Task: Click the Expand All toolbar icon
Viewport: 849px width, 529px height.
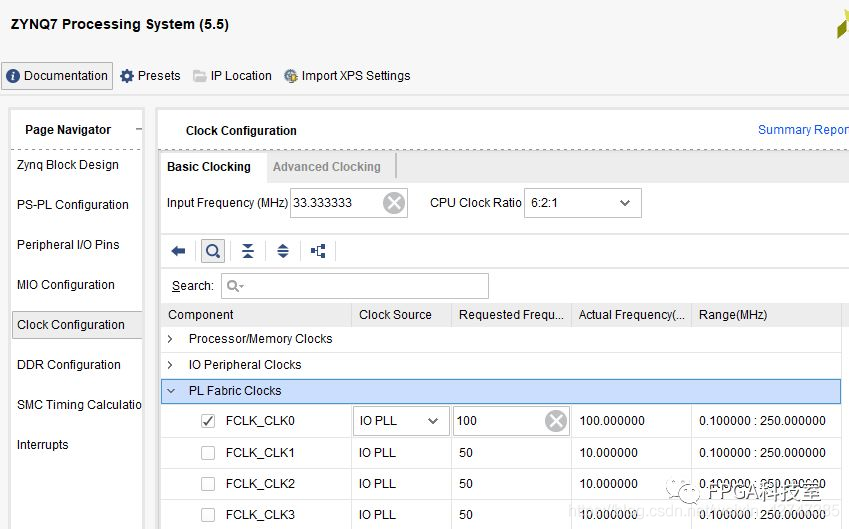Action: click(x=283, y=251)
